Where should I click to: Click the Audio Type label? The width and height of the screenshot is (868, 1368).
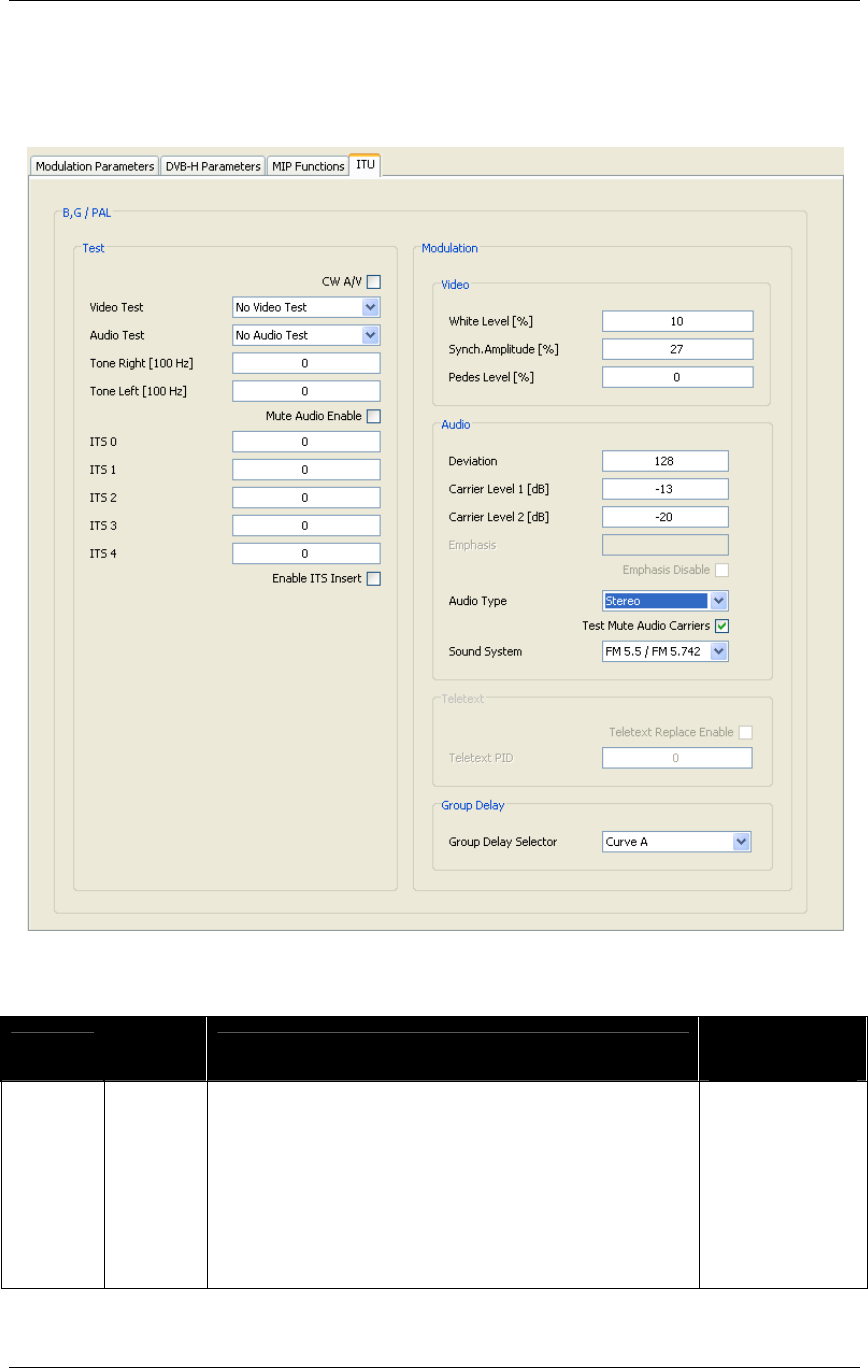tap(479, 601)
